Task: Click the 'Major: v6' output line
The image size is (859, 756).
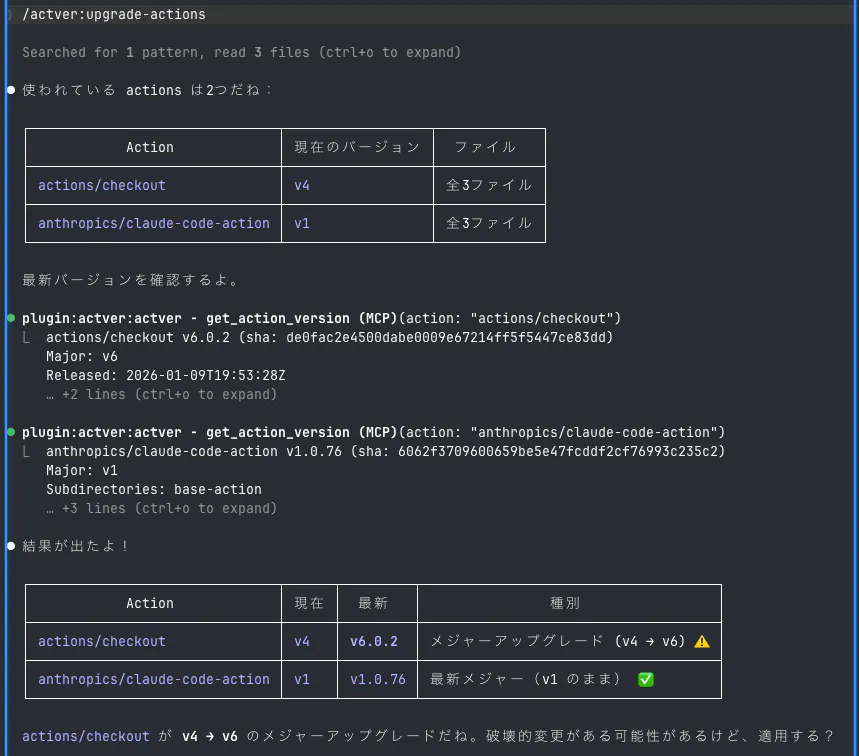Action: point(82,357)
